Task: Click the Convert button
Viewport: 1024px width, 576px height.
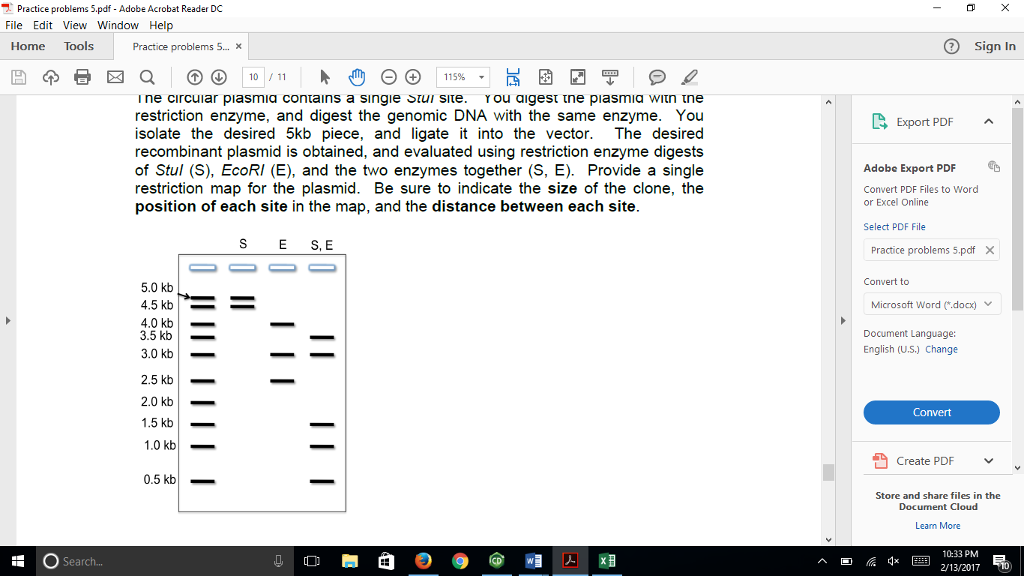Action: (x=931, y=412)
